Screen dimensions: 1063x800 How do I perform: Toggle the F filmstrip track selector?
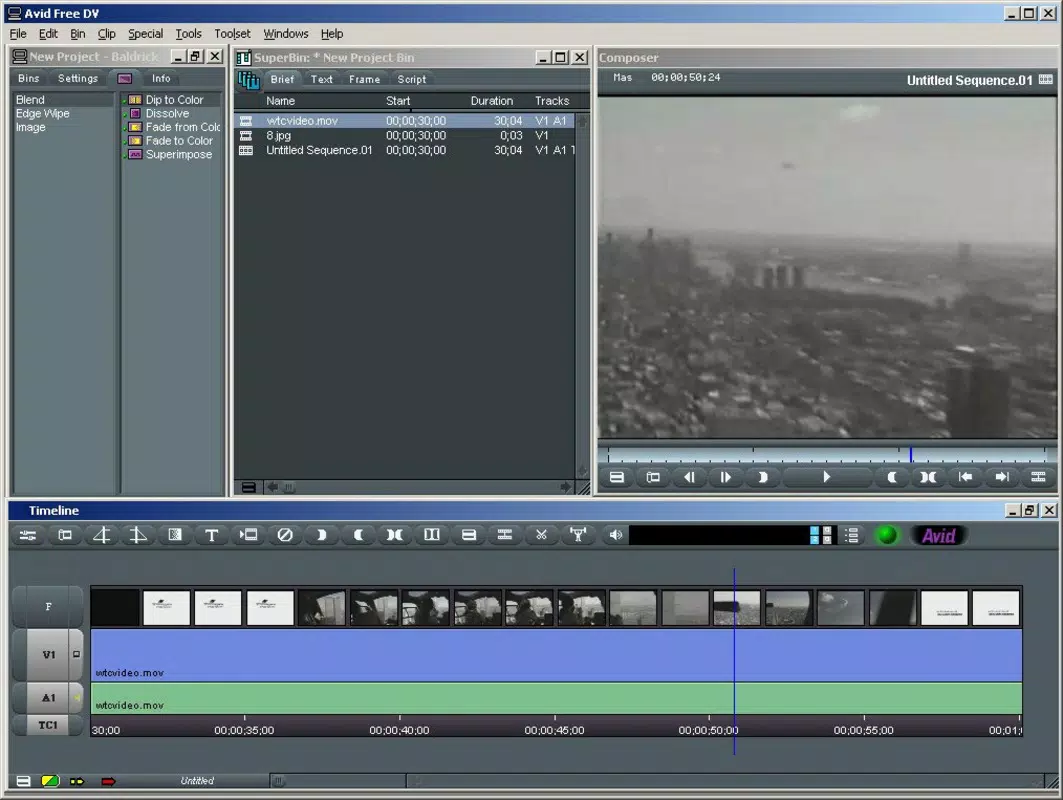(x=48, y=606)
